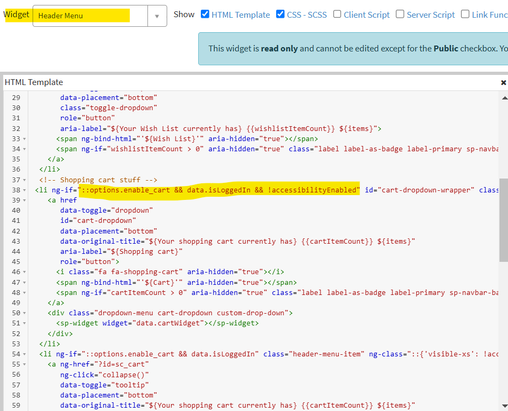The height and width of the screenshot is (411, 508).
Task: Click the 'Shopping cart stuff' comment line
Action: pyautogui.click(x=98, y=180)
